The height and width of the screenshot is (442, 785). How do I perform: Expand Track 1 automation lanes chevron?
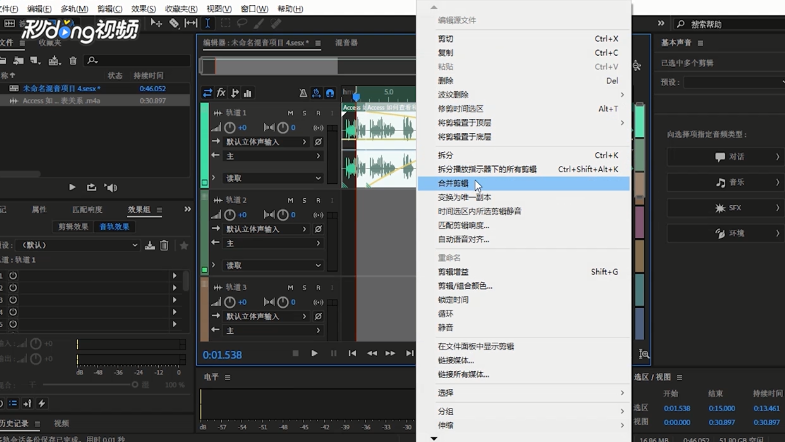(x=213, y=178)
